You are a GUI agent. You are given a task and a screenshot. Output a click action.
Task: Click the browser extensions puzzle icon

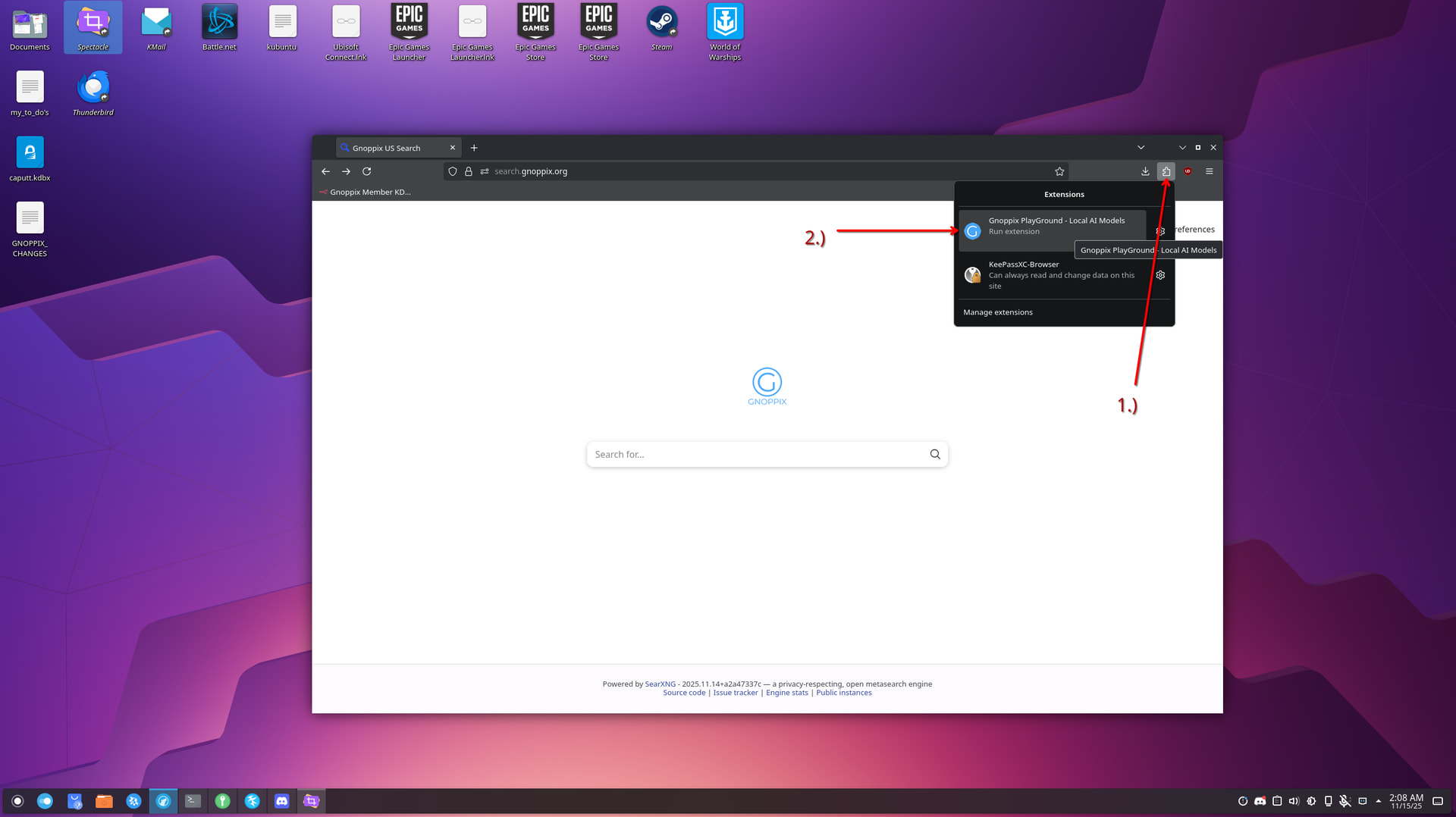(x=1166, y=171)
